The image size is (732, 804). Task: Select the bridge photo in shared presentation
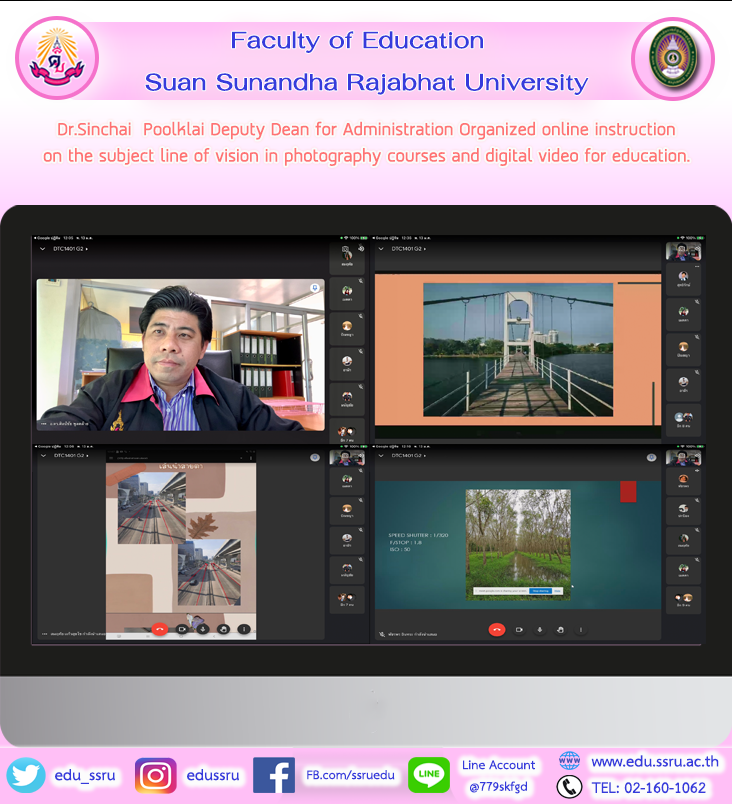tap(517, 349)
